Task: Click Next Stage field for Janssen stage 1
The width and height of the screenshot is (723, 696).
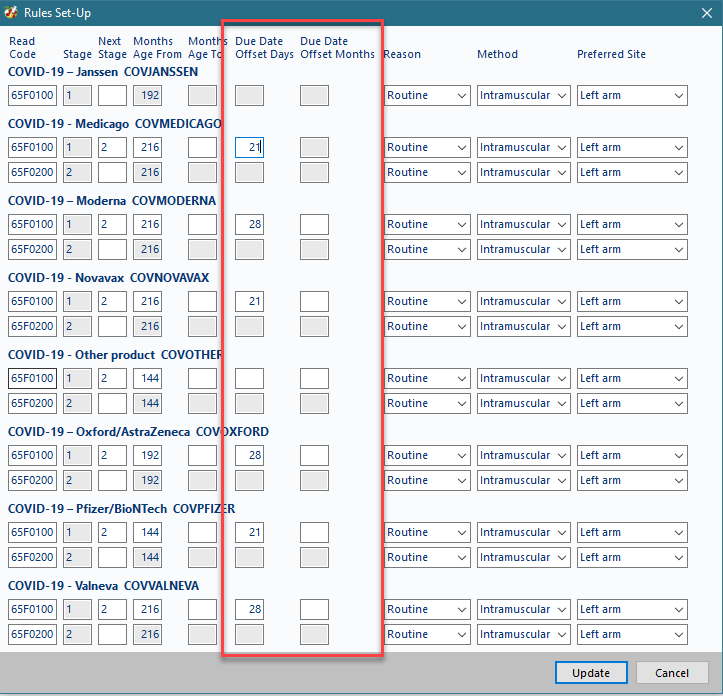Action: [x=113, y=95]
